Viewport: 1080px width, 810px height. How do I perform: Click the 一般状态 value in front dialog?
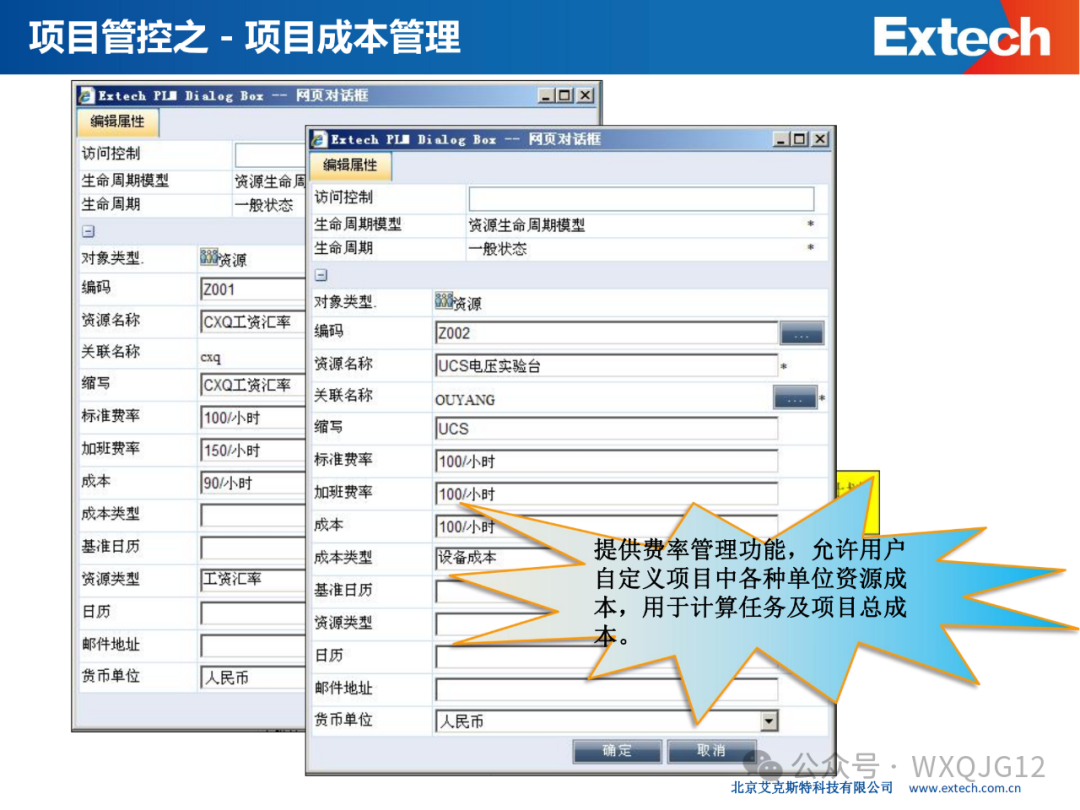[x=498, y=249]
